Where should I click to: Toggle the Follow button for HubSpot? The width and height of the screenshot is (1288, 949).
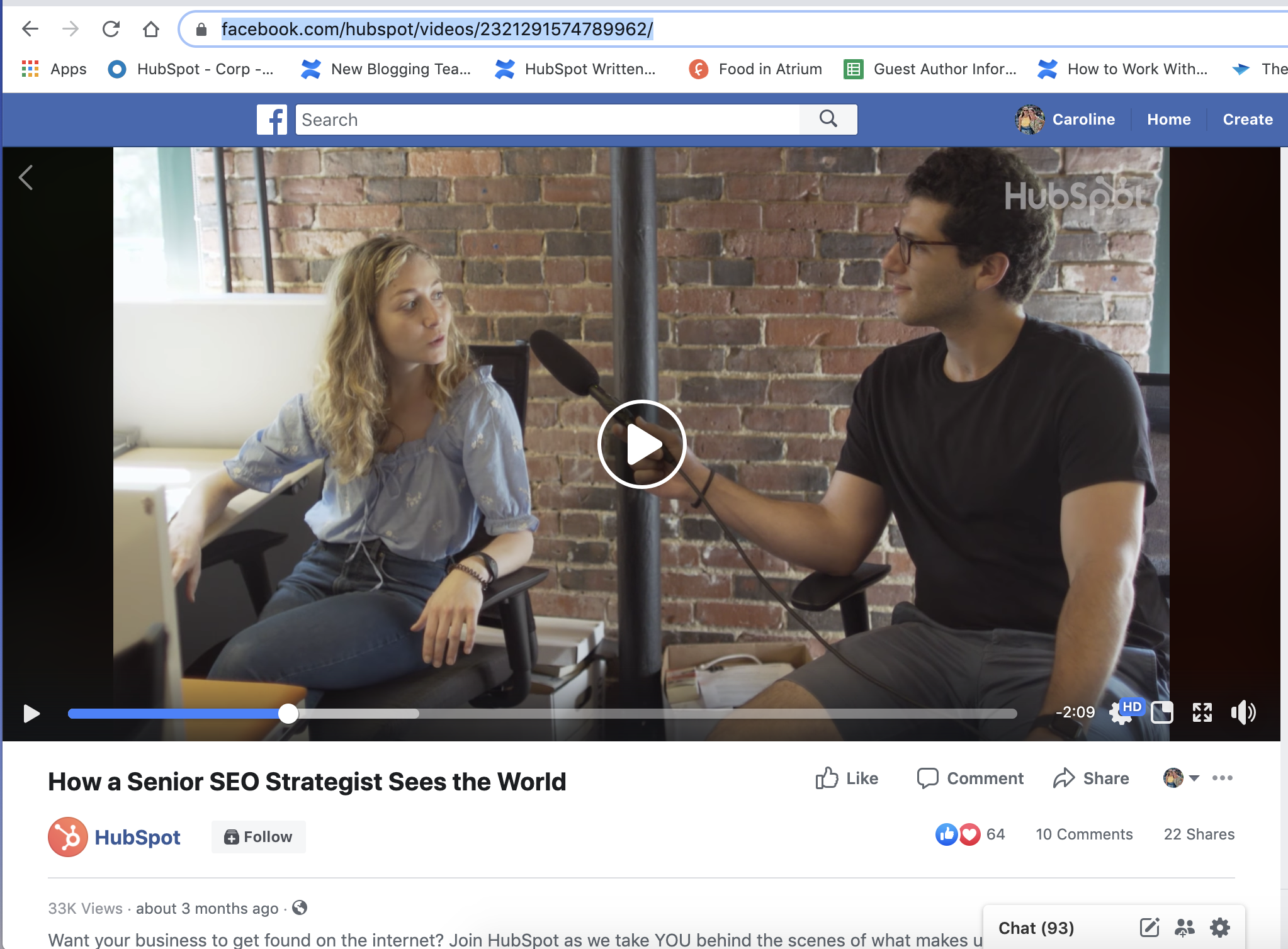[x=258, y=836]
